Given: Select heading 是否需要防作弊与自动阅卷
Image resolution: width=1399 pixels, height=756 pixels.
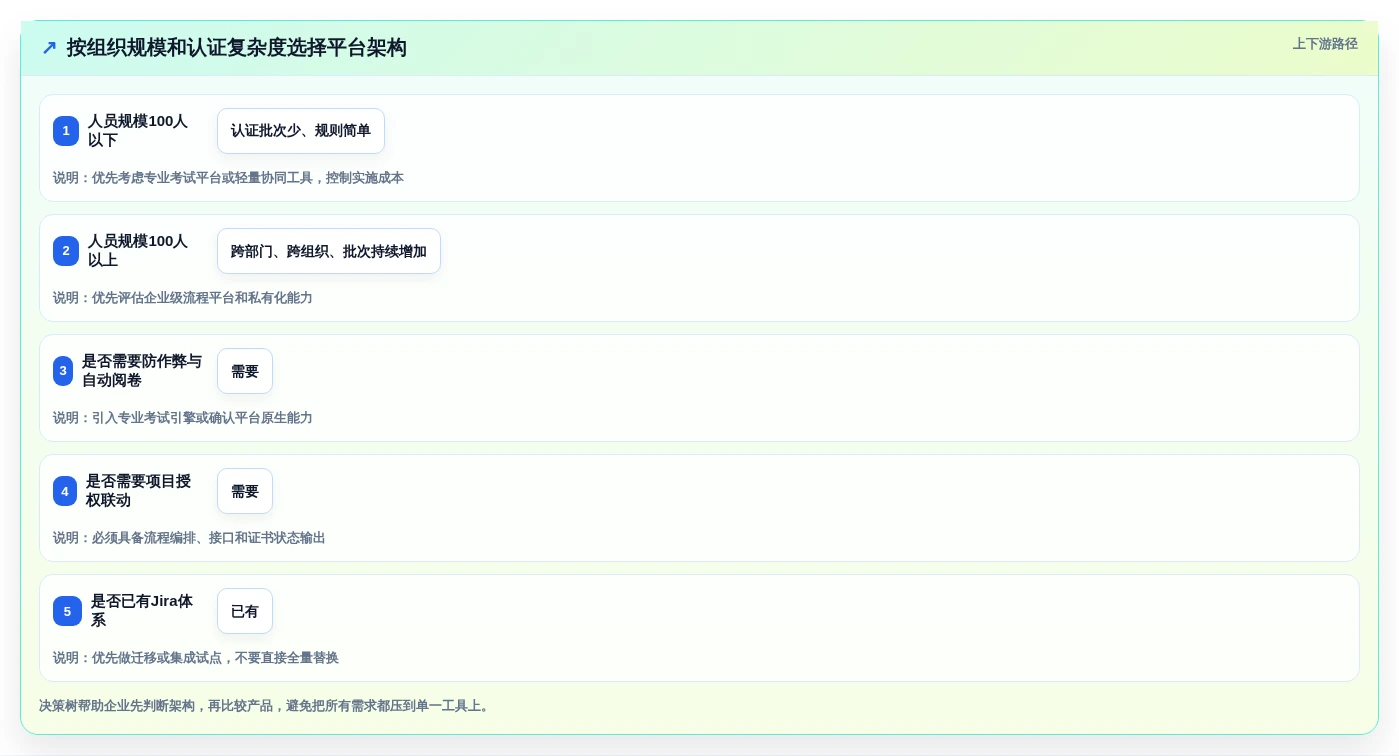Looking at the screenshot, I should point(142,371).
